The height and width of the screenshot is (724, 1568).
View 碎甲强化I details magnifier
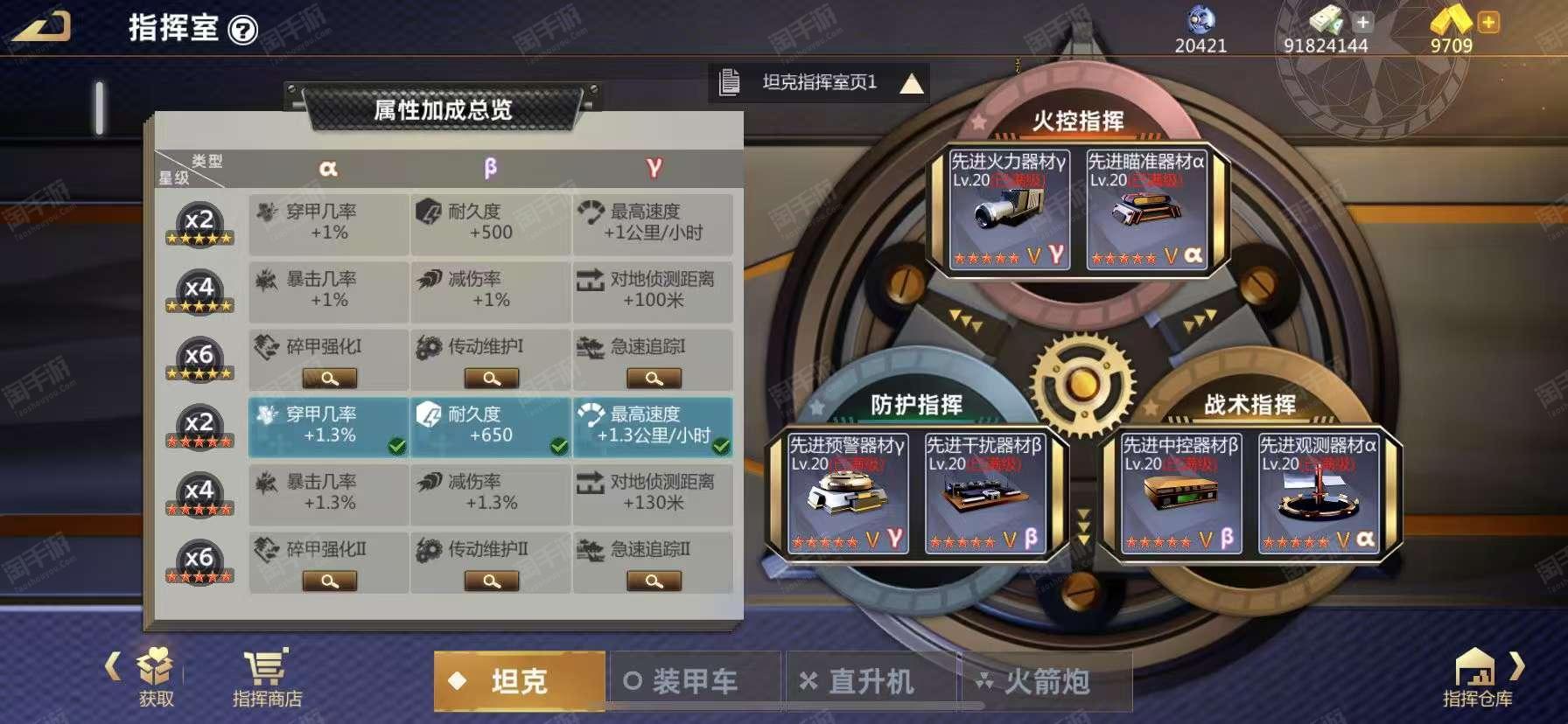(329, 378)
